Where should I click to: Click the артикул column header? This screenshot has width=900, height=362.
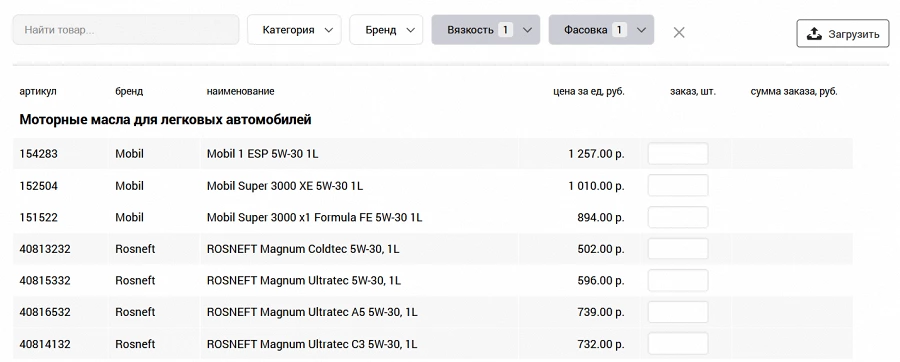pos(38,91)
